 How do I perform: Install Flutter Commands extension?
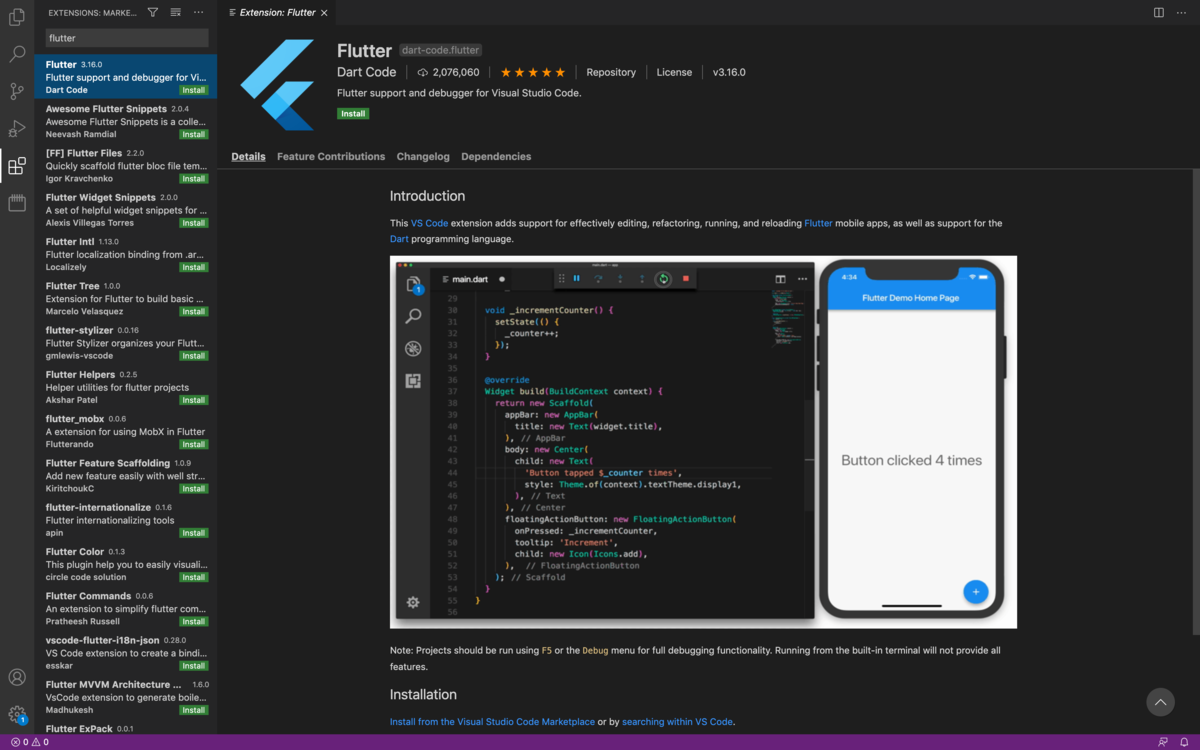pyautogui.click(x=194, y=621)
